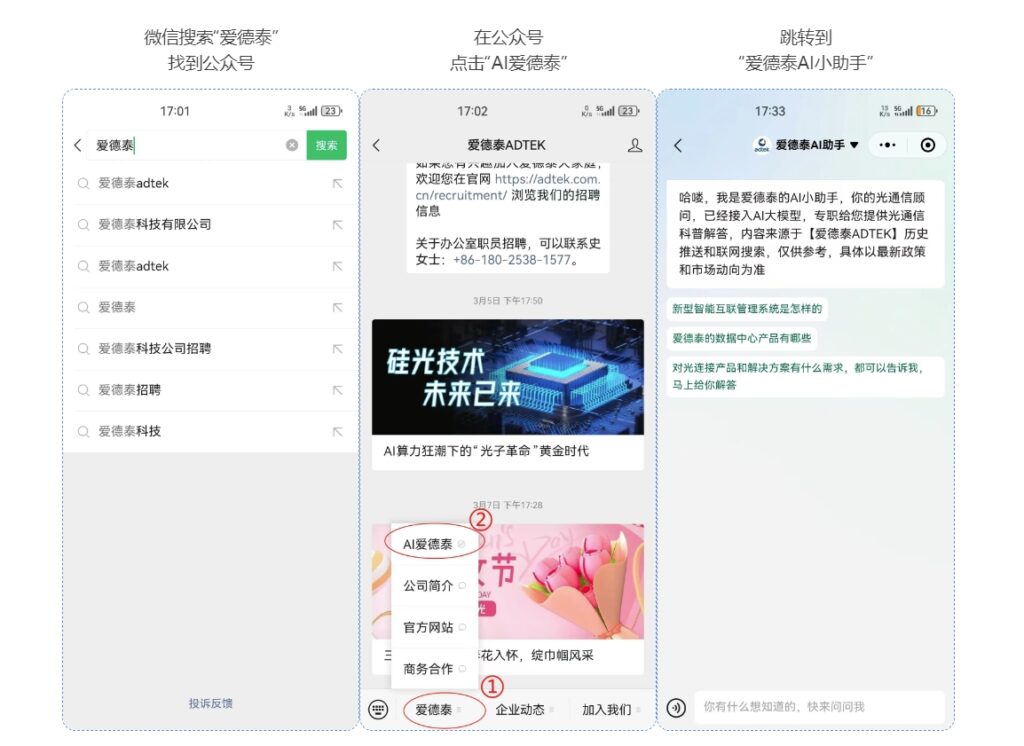Open 官方网站 menu entry
1024x746 pixels.
(429, 627)
